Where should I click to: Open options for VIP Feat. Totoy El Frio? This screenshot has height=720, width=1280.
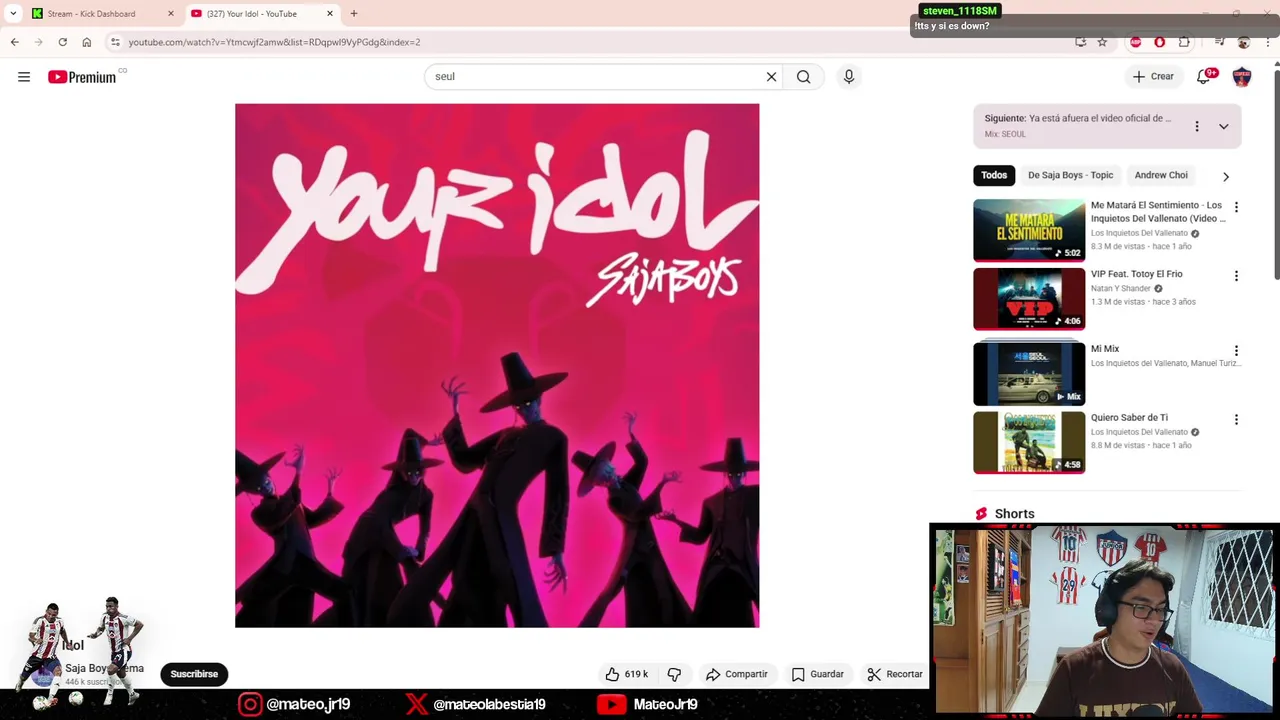[x=1236, y=276]
